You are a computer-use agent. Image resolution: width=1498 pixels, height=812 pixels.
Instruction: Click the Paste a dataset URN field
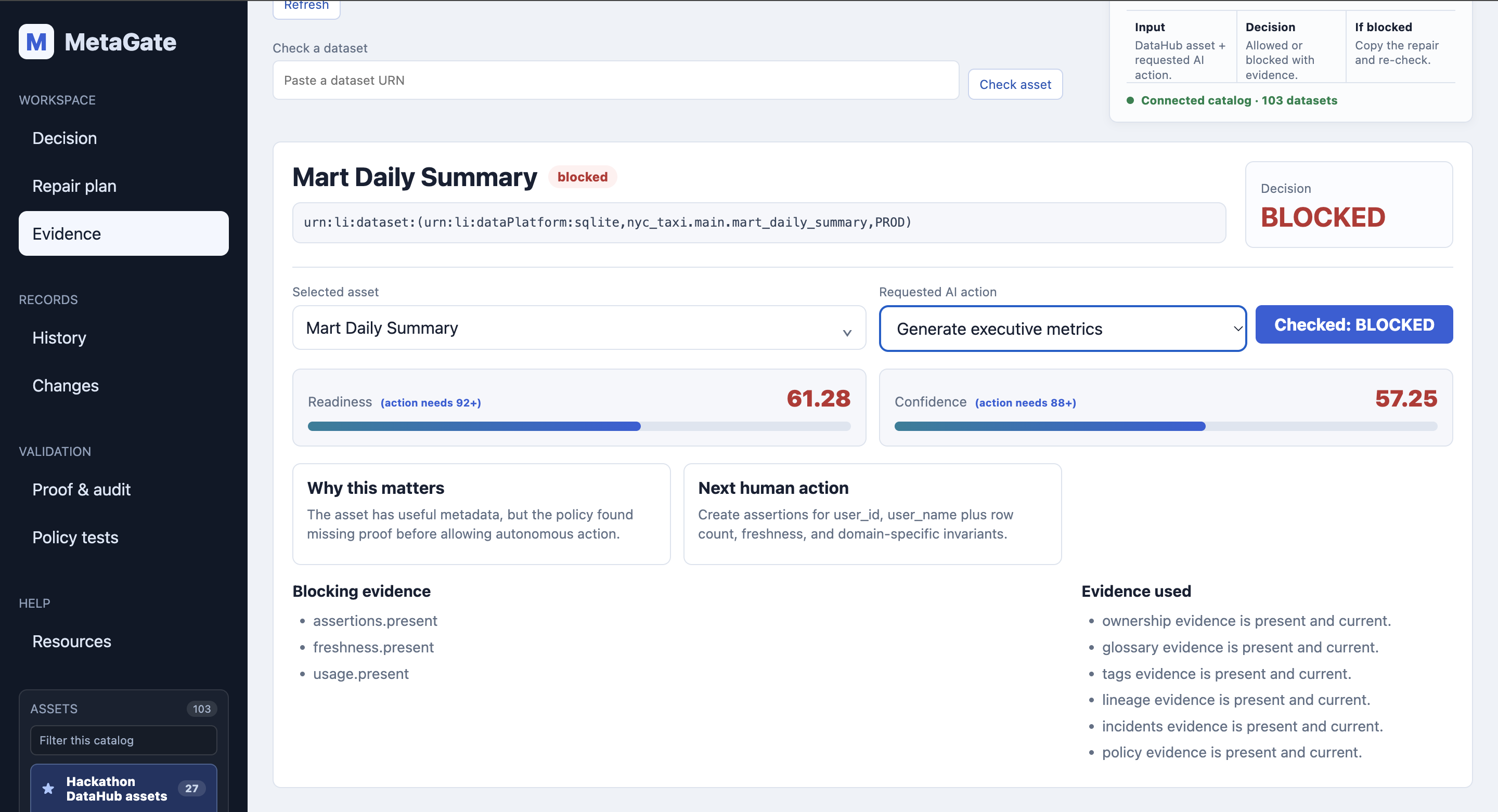click(x=615, y=80)
